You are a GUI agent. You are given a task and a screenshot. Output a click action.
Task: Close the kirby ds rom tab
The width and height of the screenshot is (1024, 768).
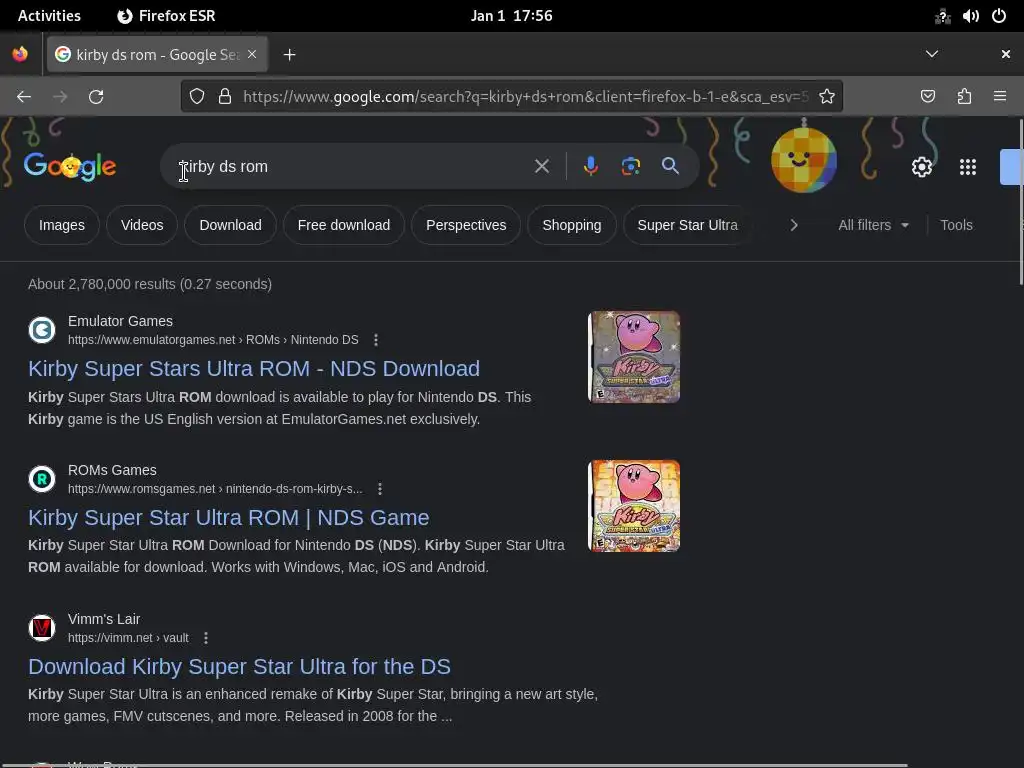pos(252,54)
